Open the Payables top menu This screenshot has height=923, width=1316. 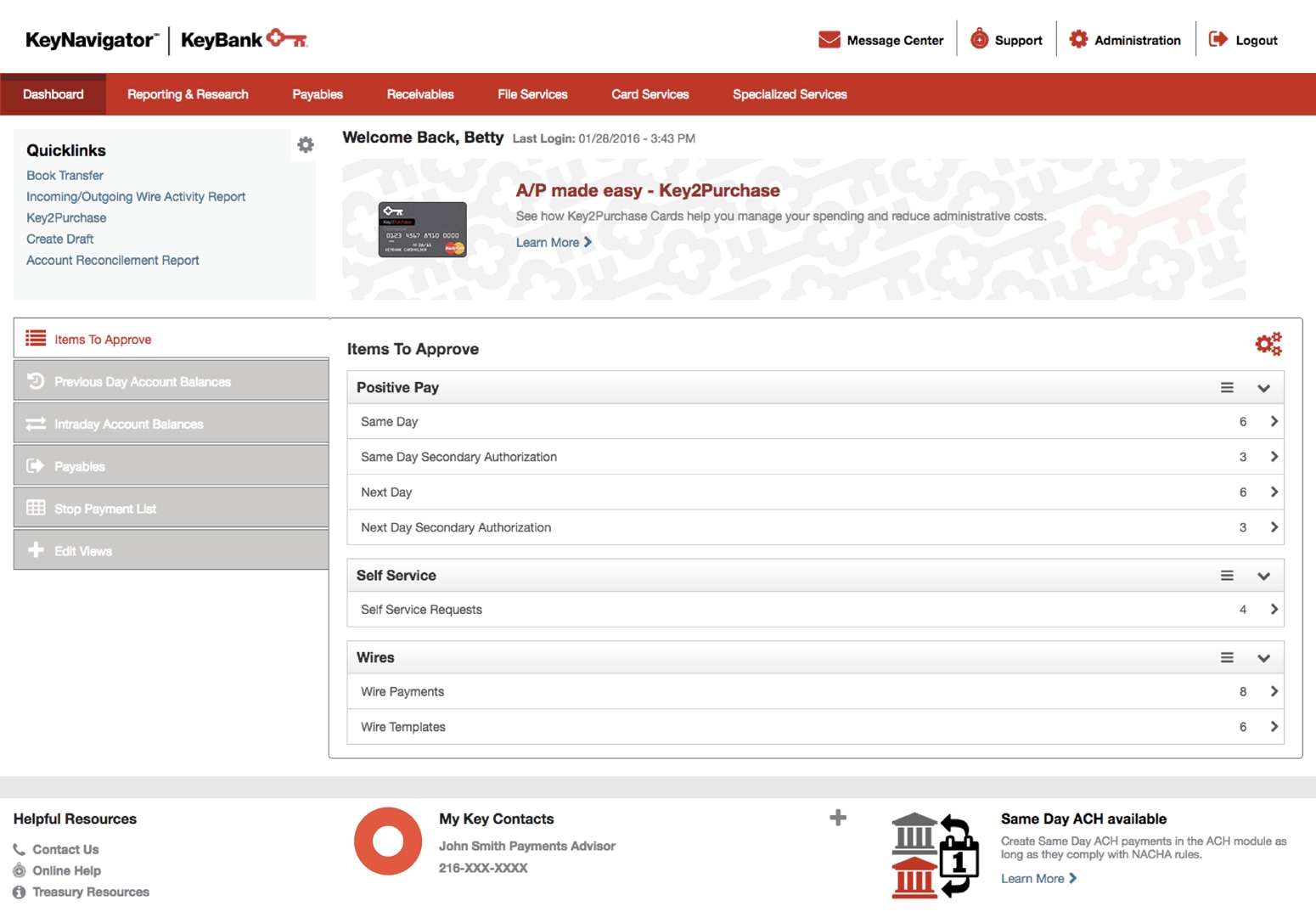point(318,94)
